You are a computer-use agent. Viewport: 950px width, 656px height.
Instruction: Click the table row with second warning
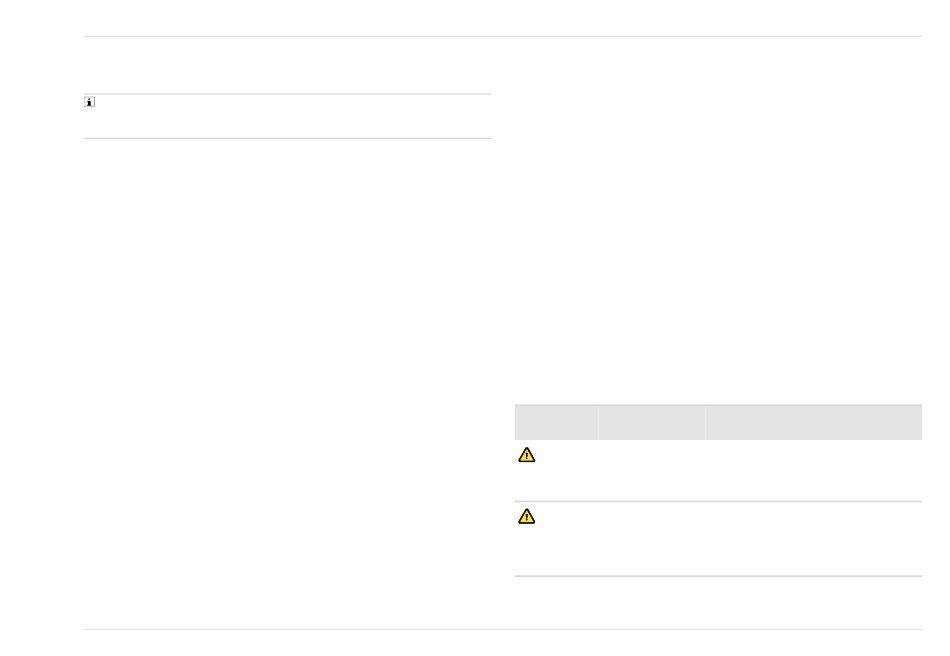(x=719, y=539)
